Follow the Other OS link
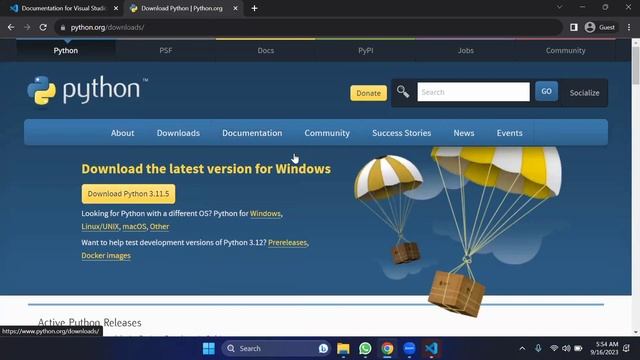Viewport: 640px width, 360px height. pos(159,227)
